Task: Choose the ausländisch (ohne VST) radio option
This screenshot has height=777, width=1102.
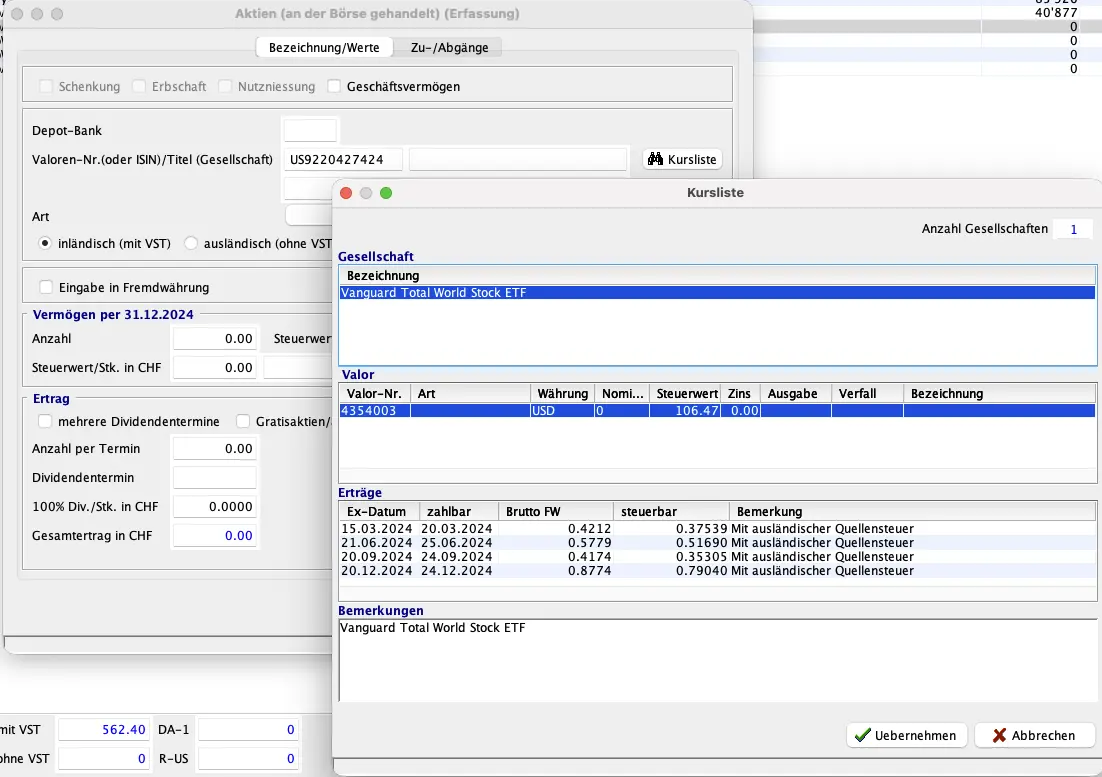Action: click(x=191, y=243)
